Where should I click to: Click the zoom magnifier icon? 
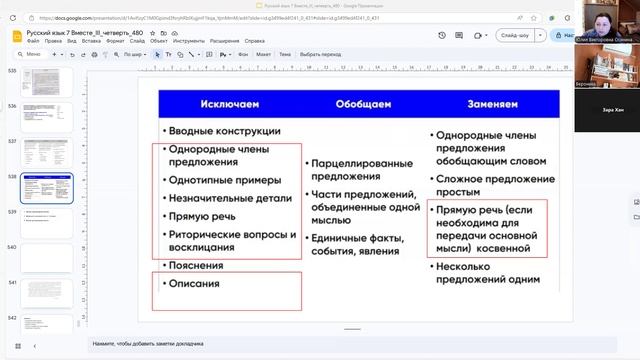116,55
